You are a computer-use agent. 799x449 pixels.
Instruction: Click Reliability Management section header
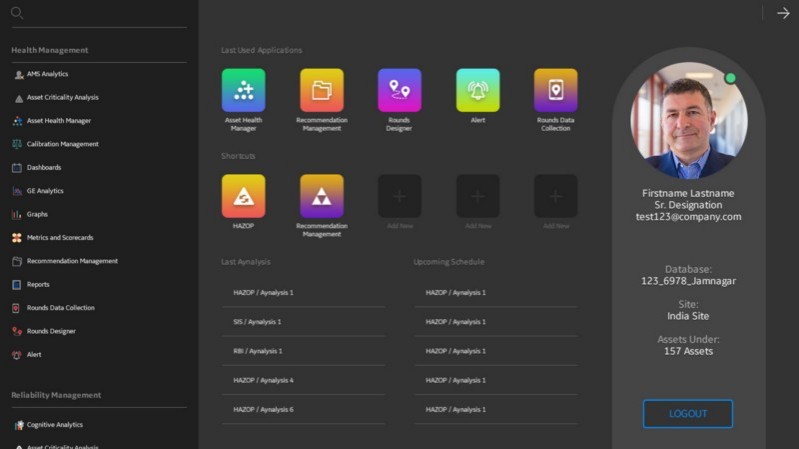click(56, 395)
